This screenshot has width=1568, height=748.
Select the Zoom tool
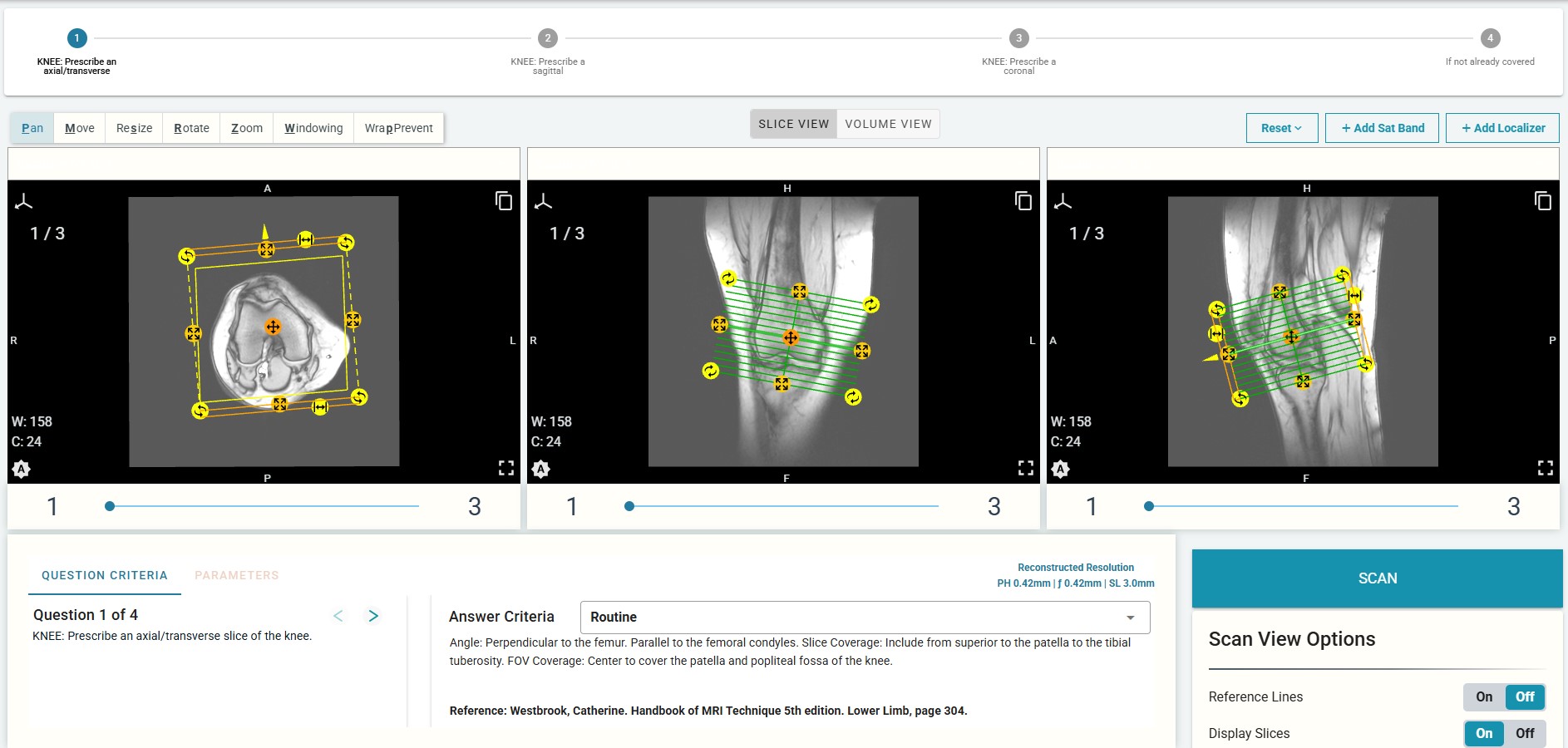coord(247,128)
